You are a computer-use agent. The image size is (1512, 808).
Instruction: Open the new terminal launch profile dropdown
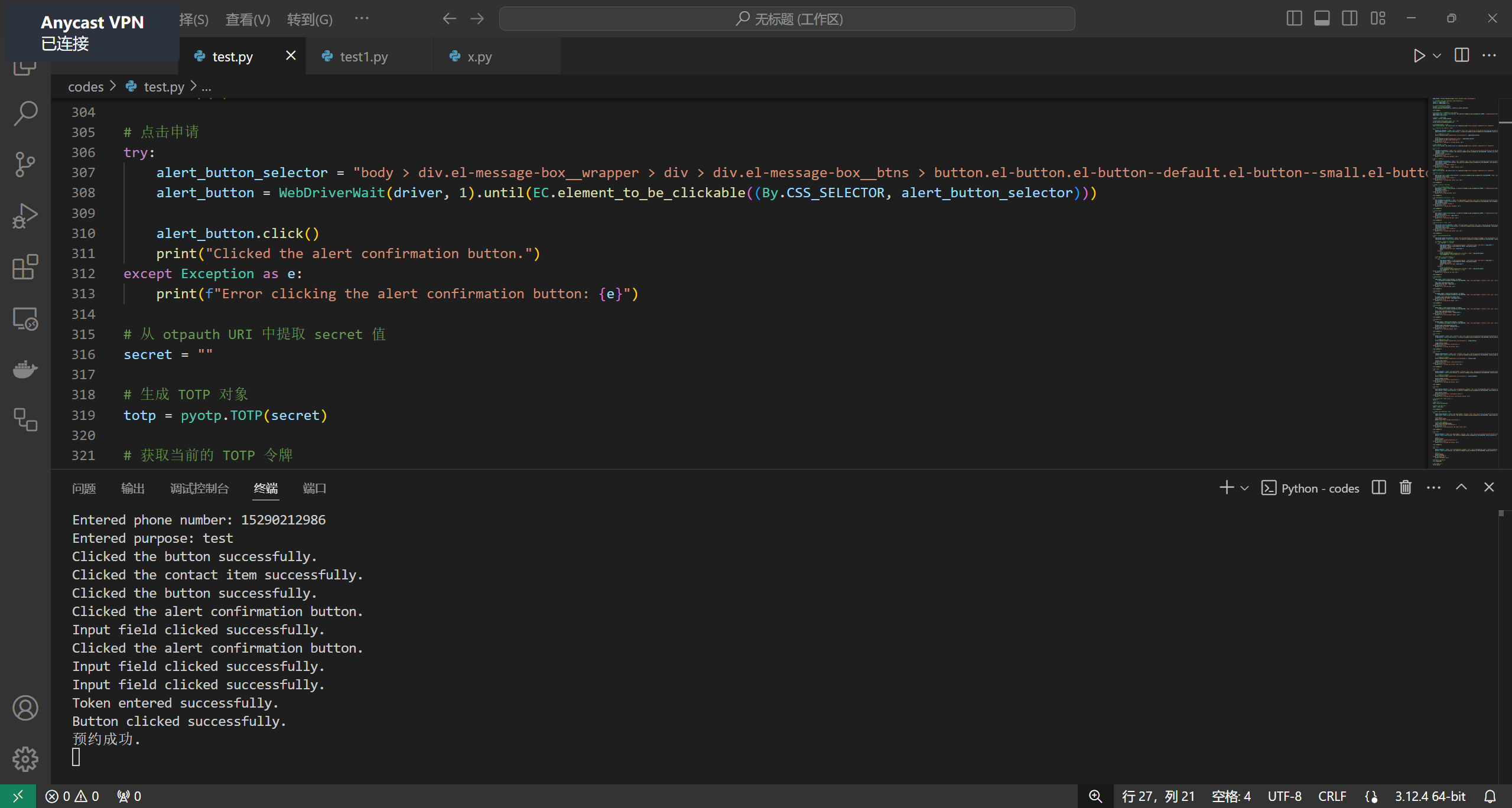[1244, 488]
